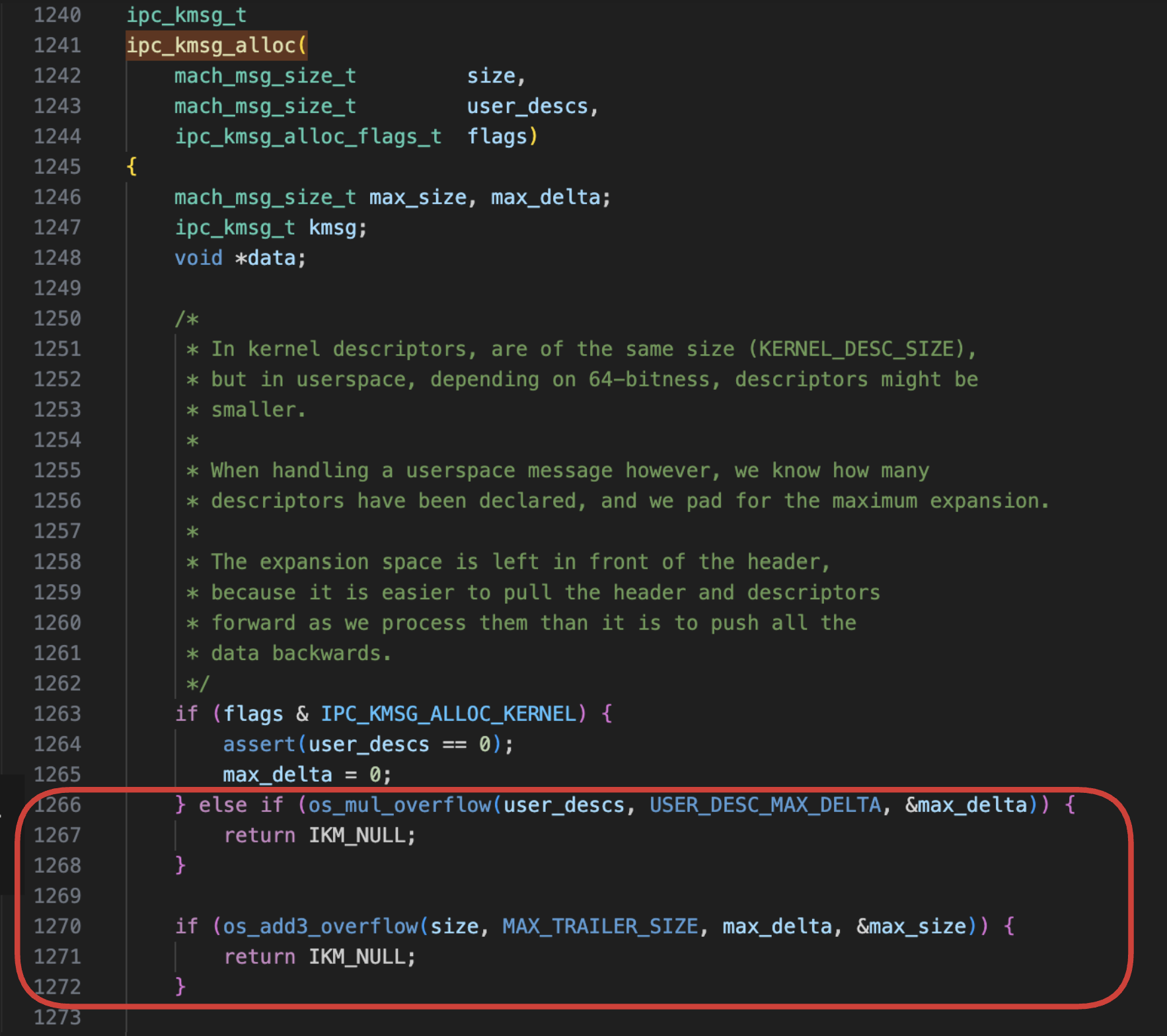Click the return IKM_NULL statement on line 1267
This screenshot has width=1167, height=1036.
pyautogui.click(x=319, y=835)
